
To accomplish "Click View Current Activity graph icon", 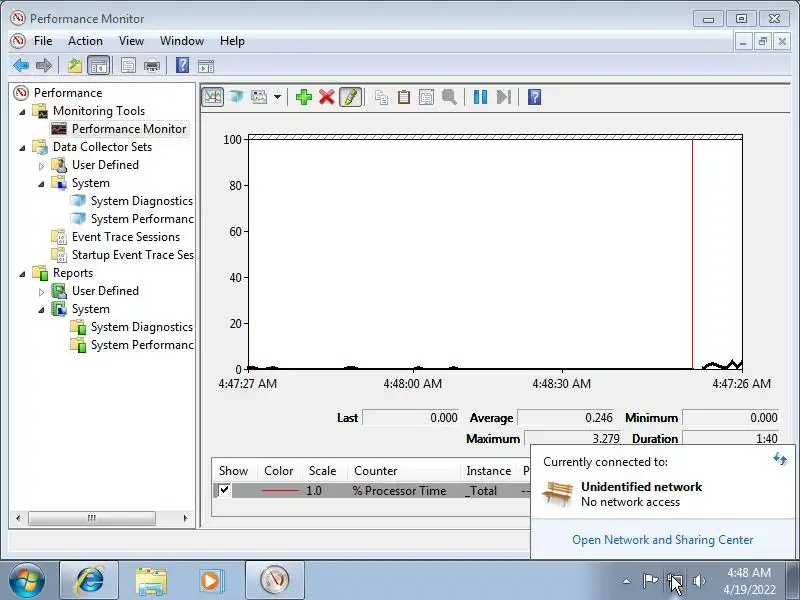I will [x=213, y=97].
